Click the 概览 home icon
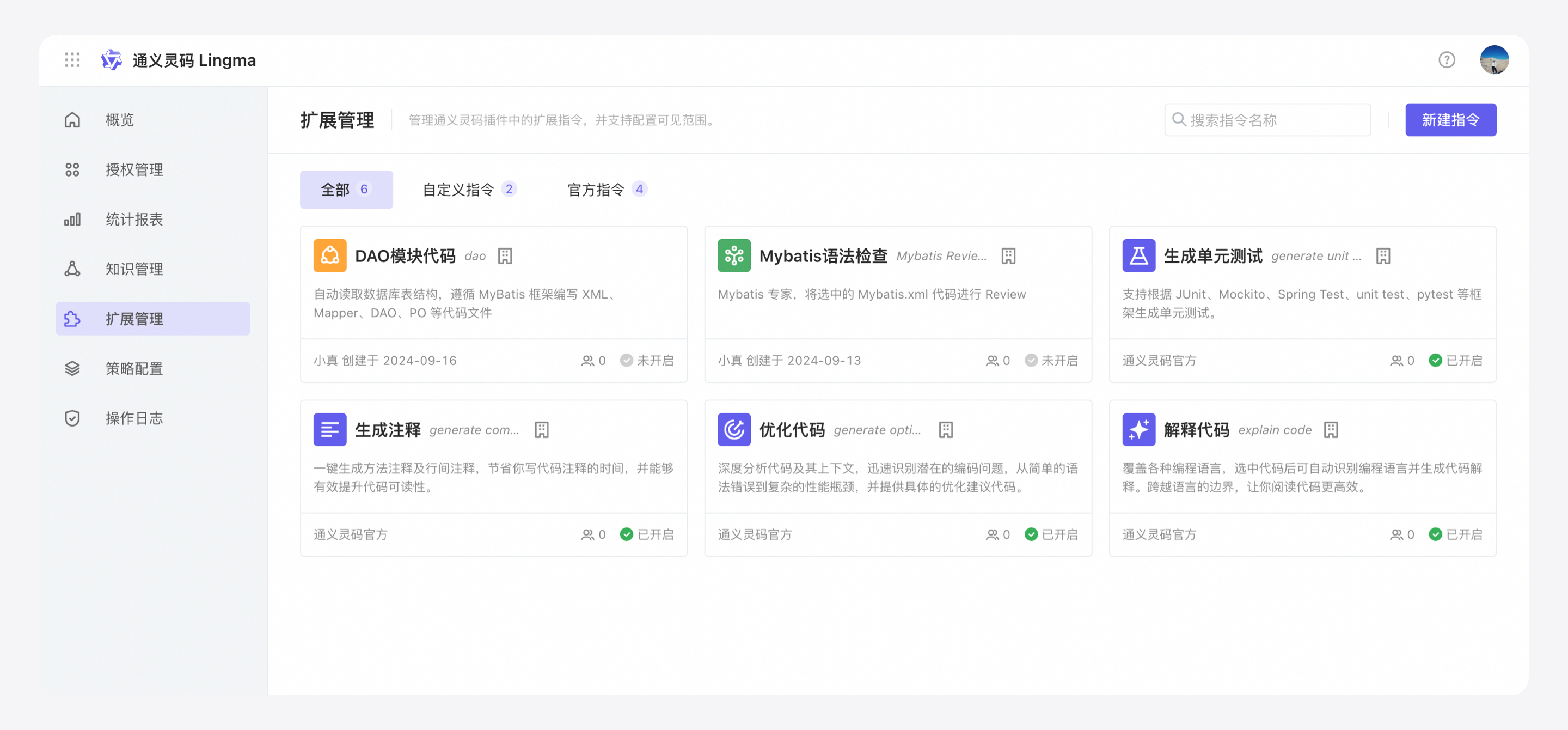 [72, 119]
